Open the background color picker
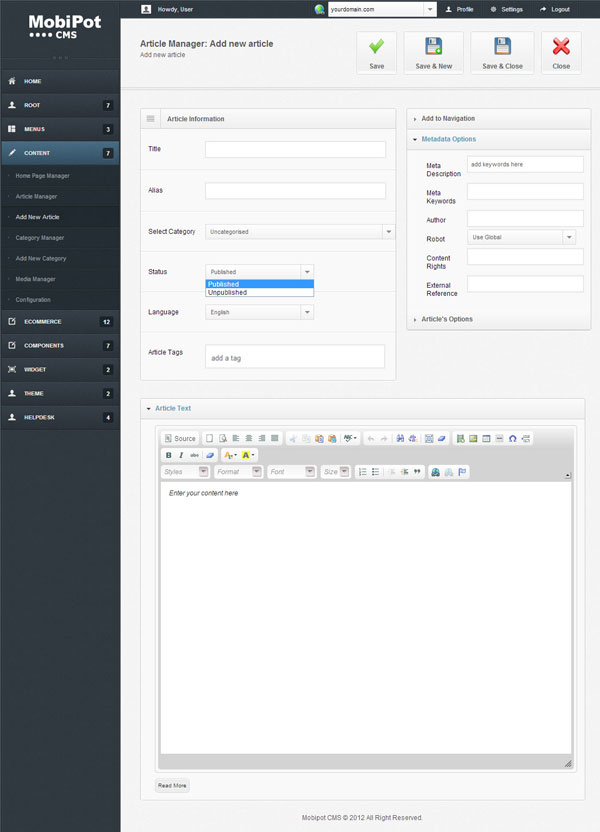 coord(247,455)
